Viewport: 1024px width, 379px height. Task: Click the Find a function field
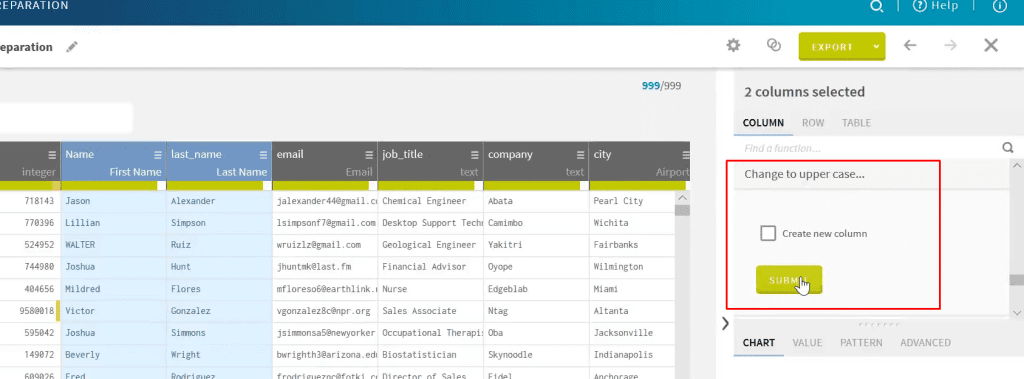[x=867, y=148]
